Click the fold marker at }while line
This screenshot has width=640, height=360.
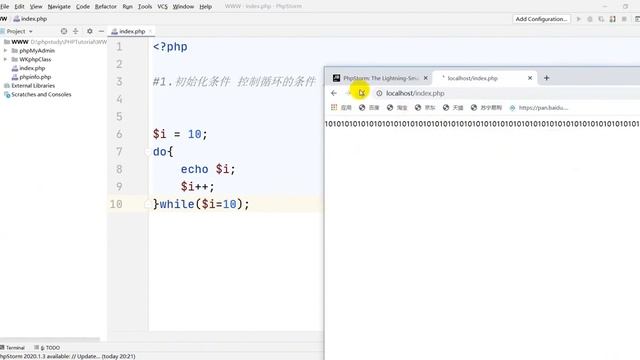coord(147,204)
